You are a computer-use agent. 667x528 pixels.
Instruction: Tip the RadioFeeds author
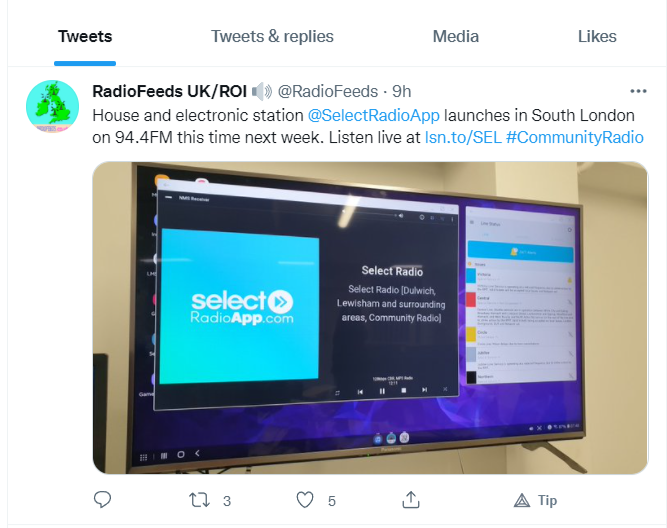coord(535,500)
